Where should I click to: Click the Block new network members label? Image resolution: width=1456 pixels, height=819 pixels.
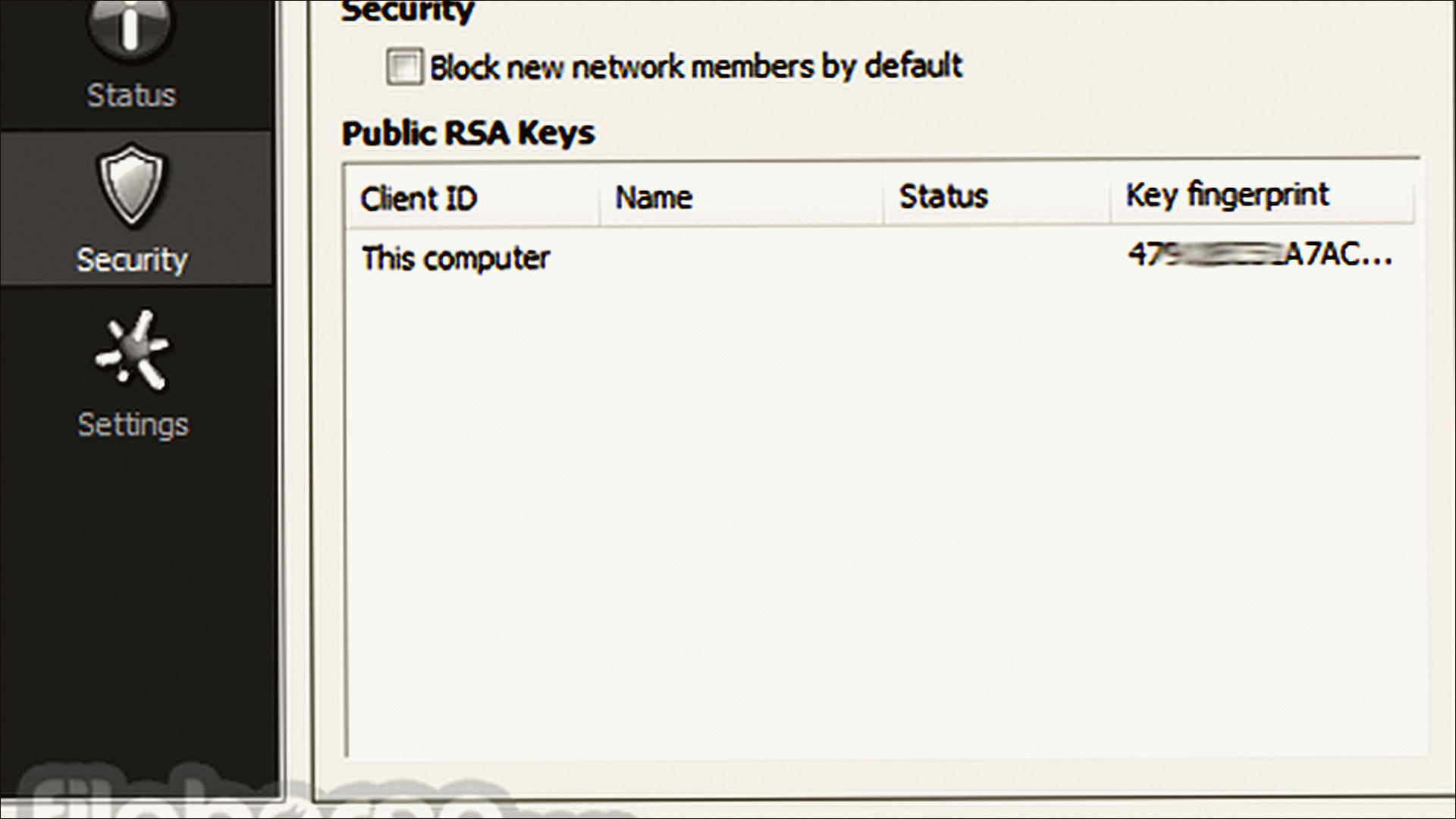tap(696, 67)
